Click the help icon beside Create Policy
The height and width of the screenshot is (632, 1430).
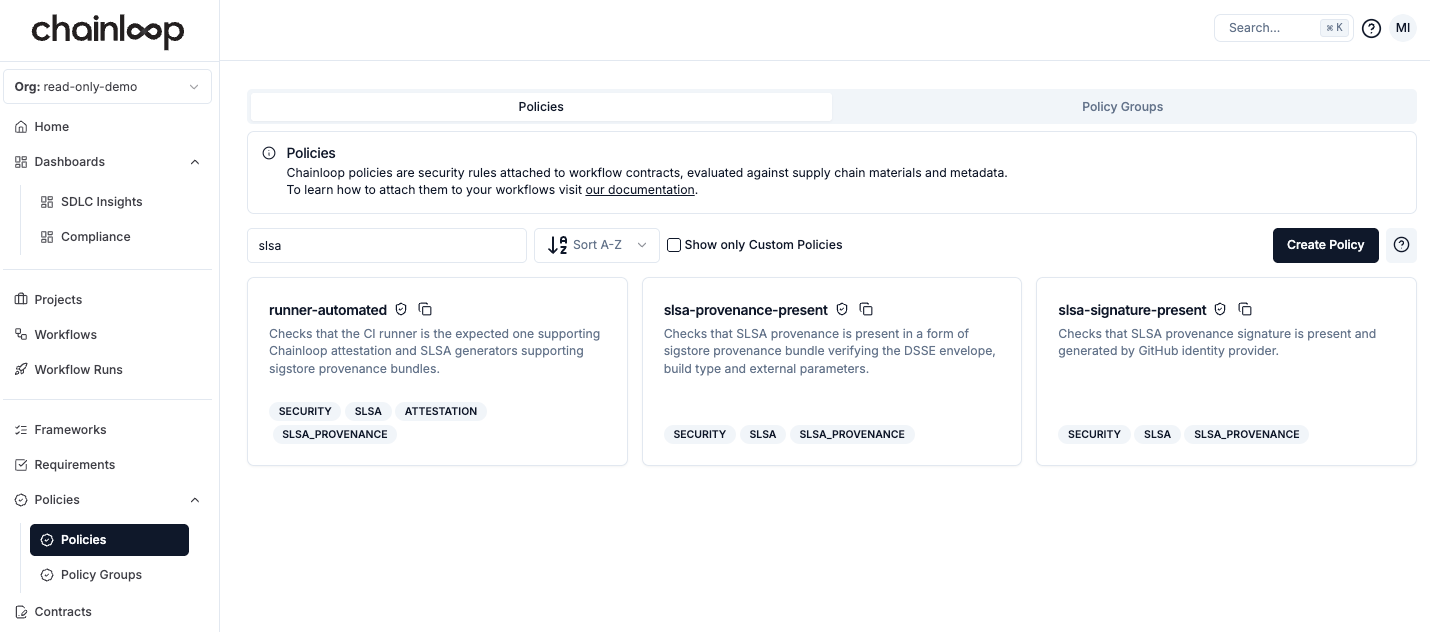click(1401, 245)
